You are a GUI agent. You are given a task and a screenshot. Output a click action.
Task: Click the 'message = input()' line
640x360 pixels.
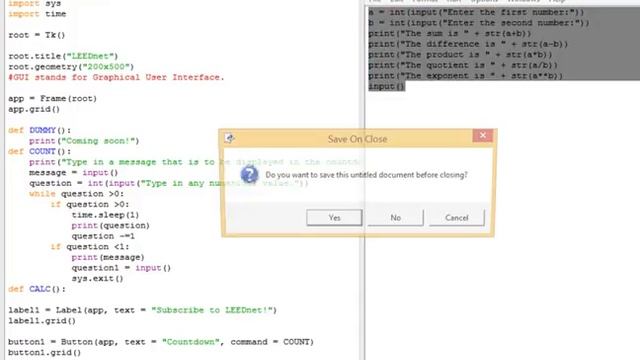73,173
